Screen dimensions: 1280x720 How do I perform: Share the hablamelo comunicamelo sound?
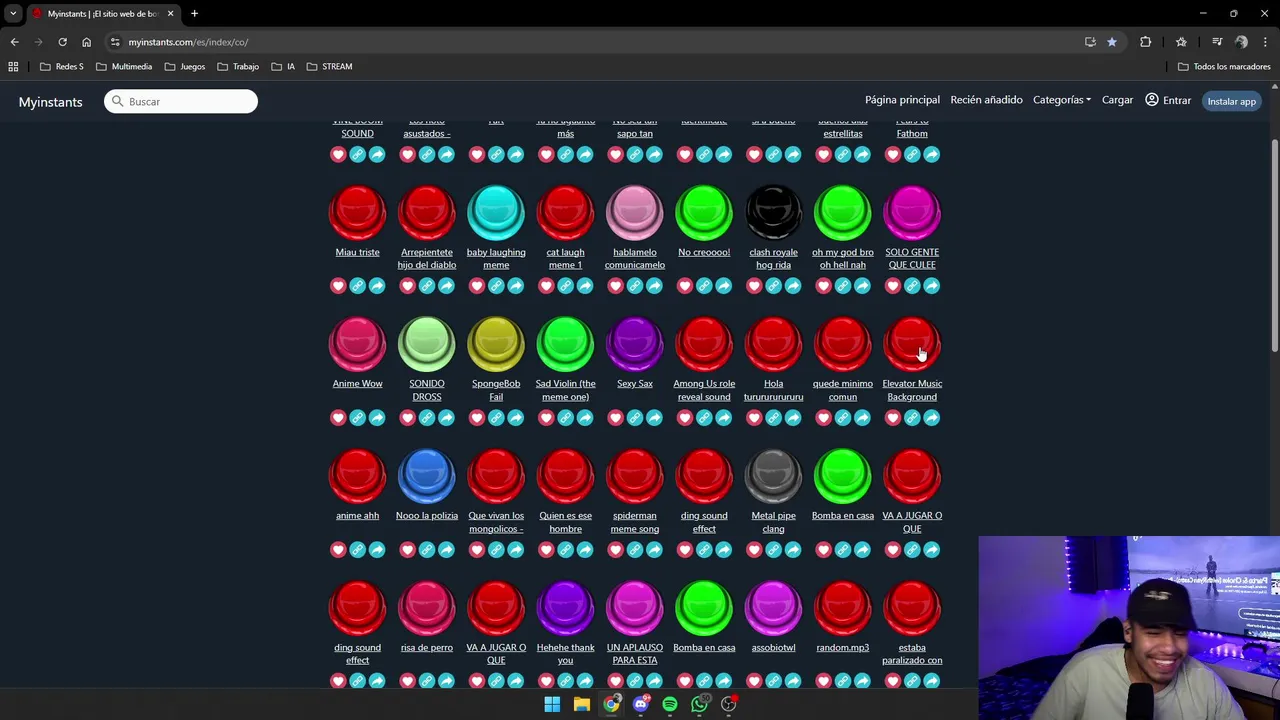(x=654, y=286)
